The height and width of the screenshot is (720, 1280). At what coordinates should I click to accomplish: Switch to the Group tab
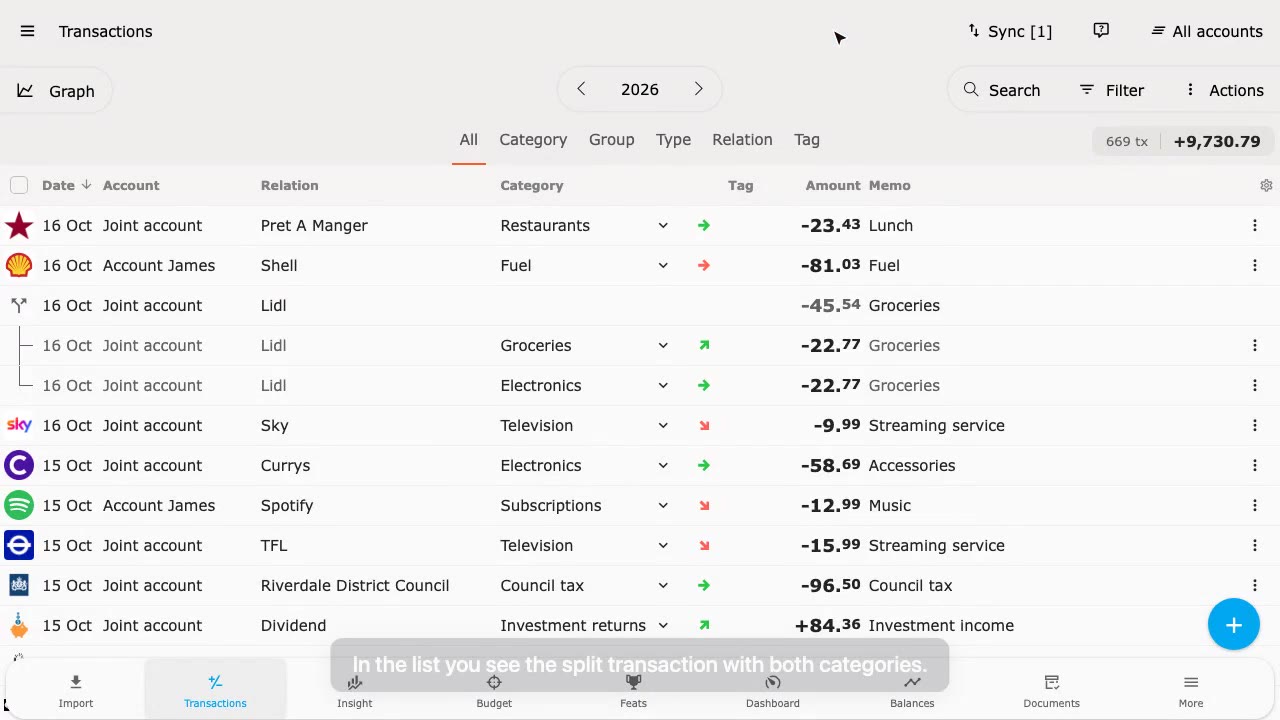[611, 140]
